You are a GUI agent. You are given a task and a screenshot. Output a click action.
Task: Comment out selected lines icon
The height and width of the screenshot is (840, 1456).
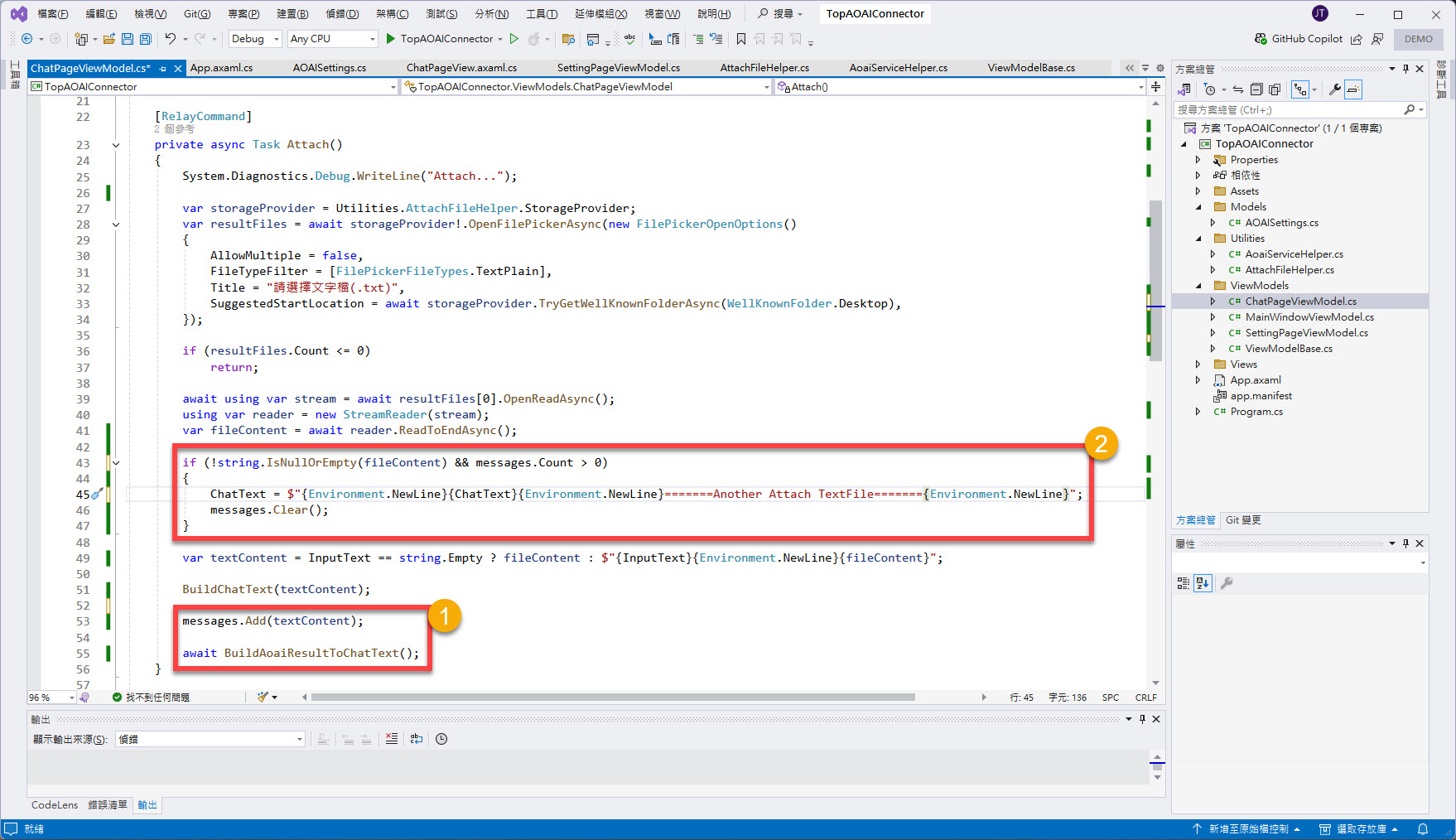(698, 39)
